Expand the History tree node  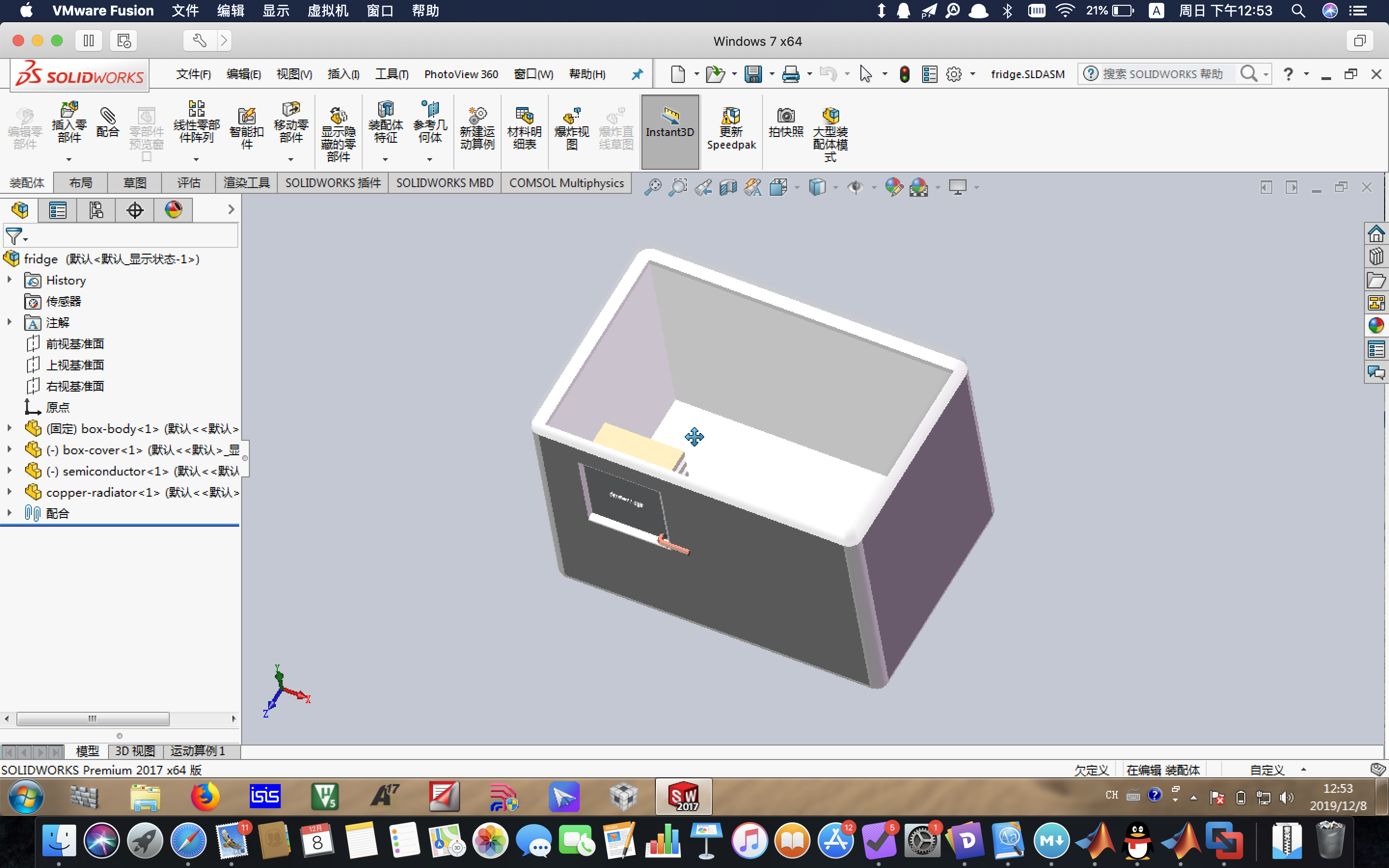point(9,280)
